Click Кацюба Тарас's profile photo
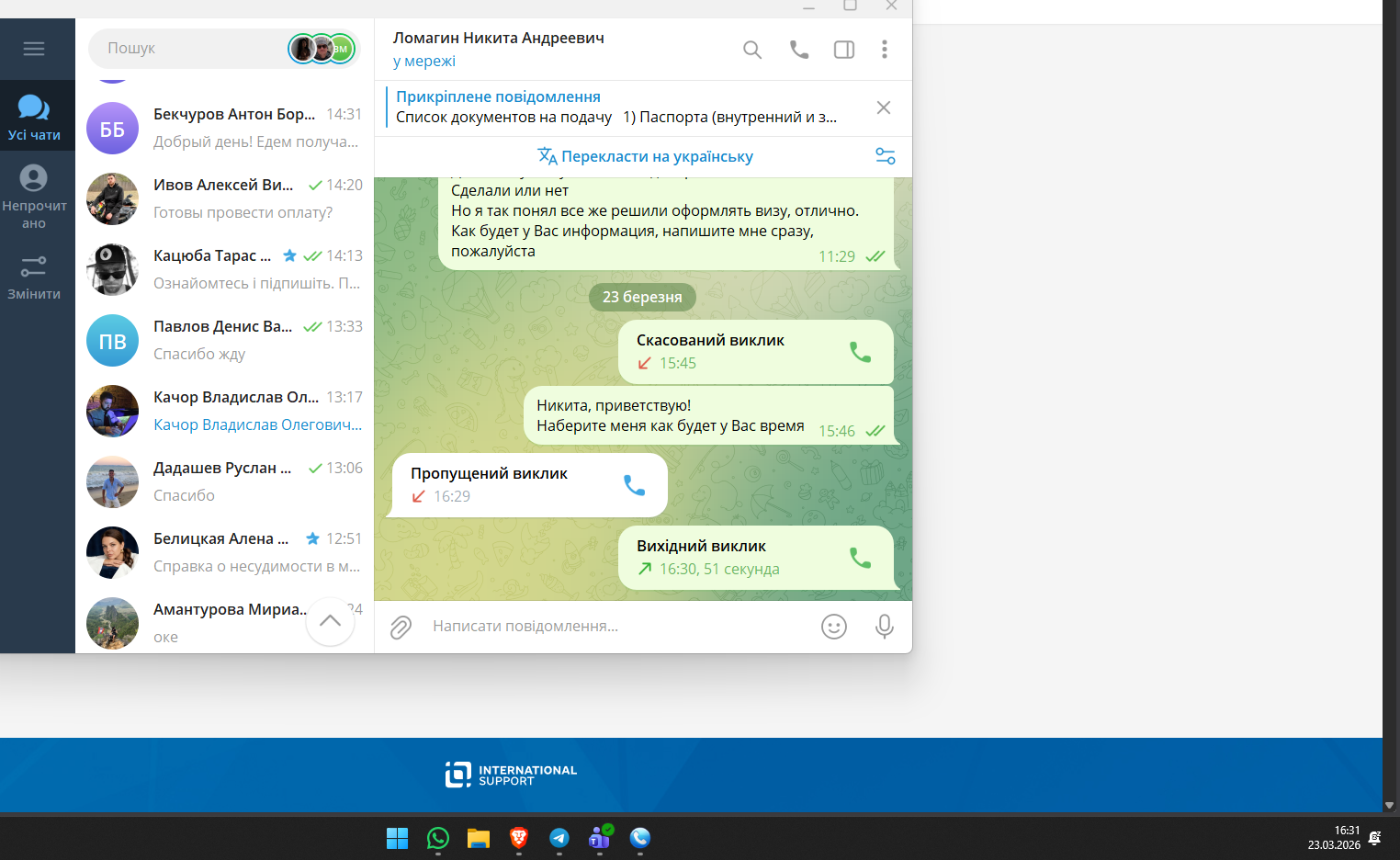The width and height of the screenshot is (1400, 860). coord(112,269)
